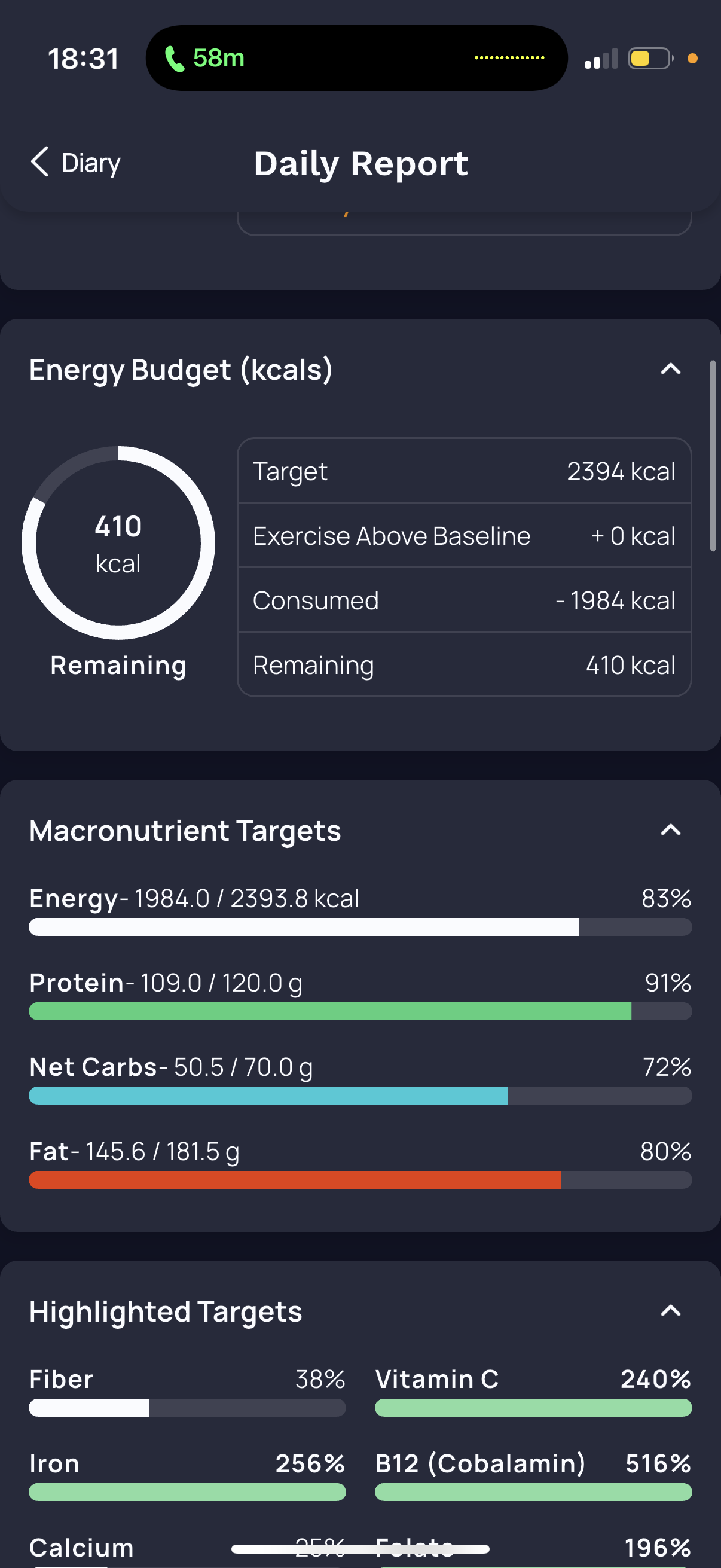Collapse the Energy Budget section

(x=671, y=369)
